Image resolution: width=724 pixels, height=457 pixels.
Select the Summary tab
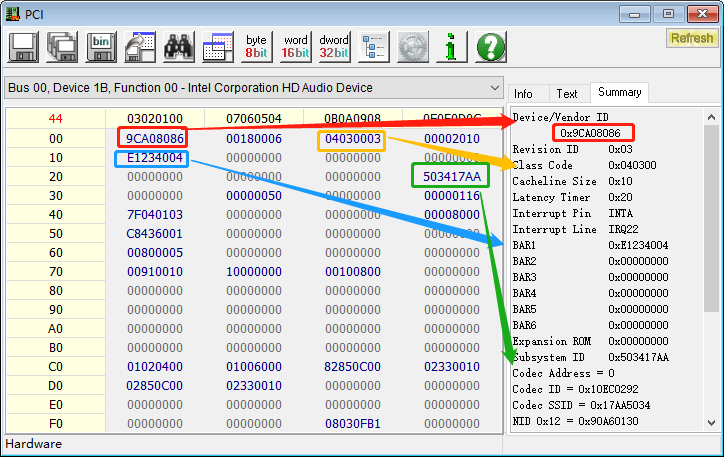point(619,92)
